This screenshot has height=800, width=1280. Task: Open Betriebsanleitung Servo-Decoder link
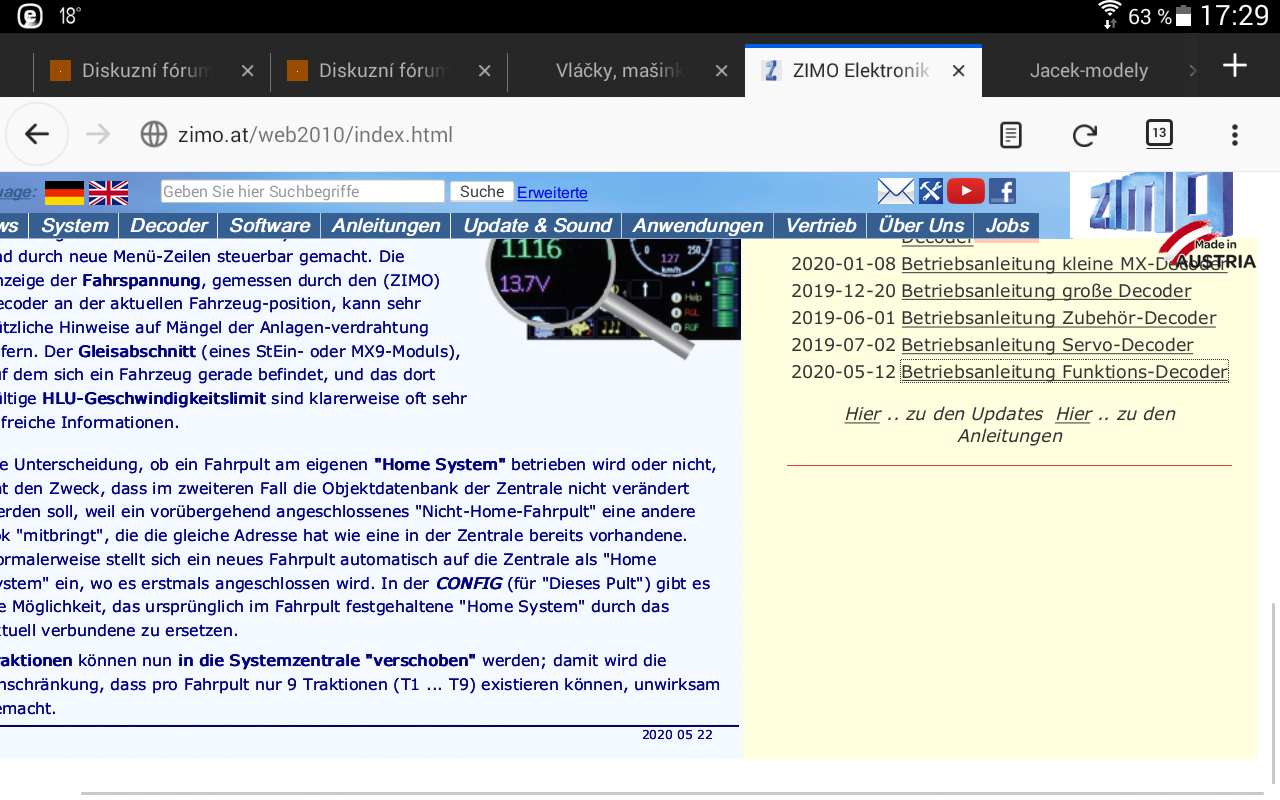1047,345
